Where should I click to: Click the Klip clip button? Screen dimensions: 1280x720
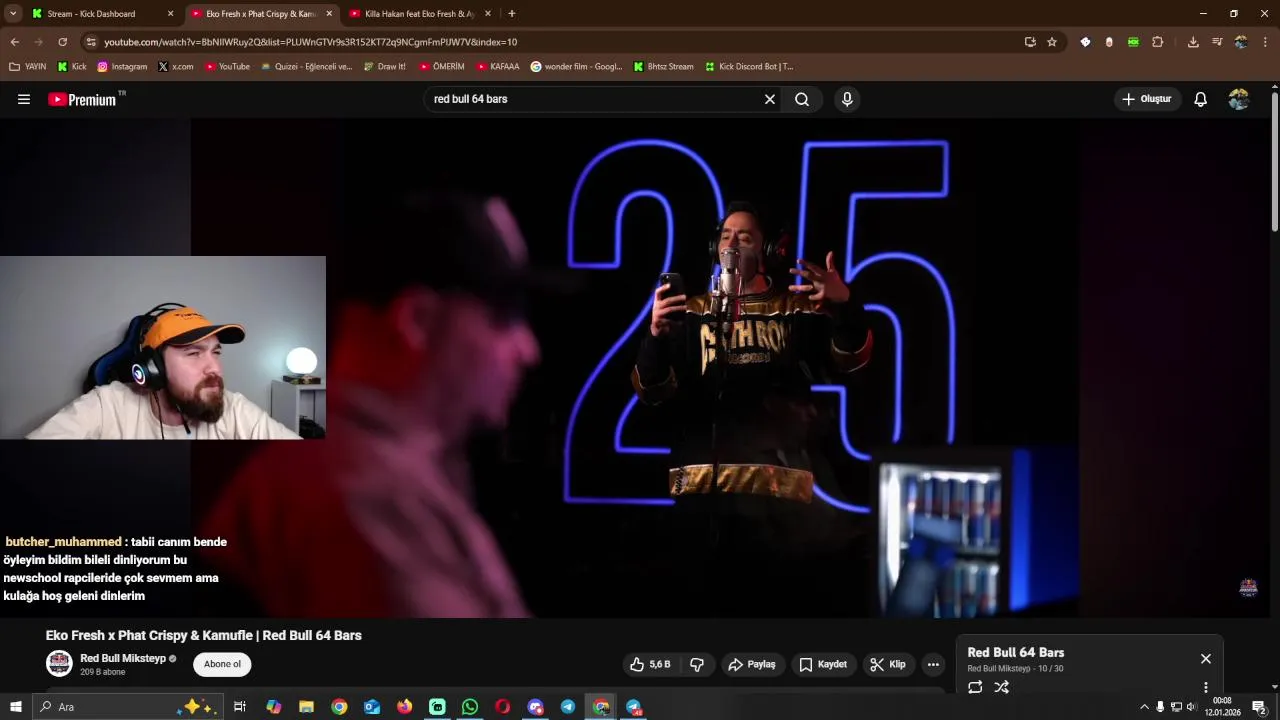888,664
